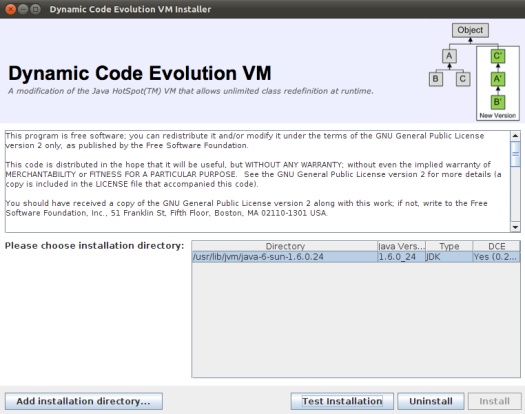Screen dimensions: 525x414
Task: Click the gray A class box
Action: tap(449, 56)
